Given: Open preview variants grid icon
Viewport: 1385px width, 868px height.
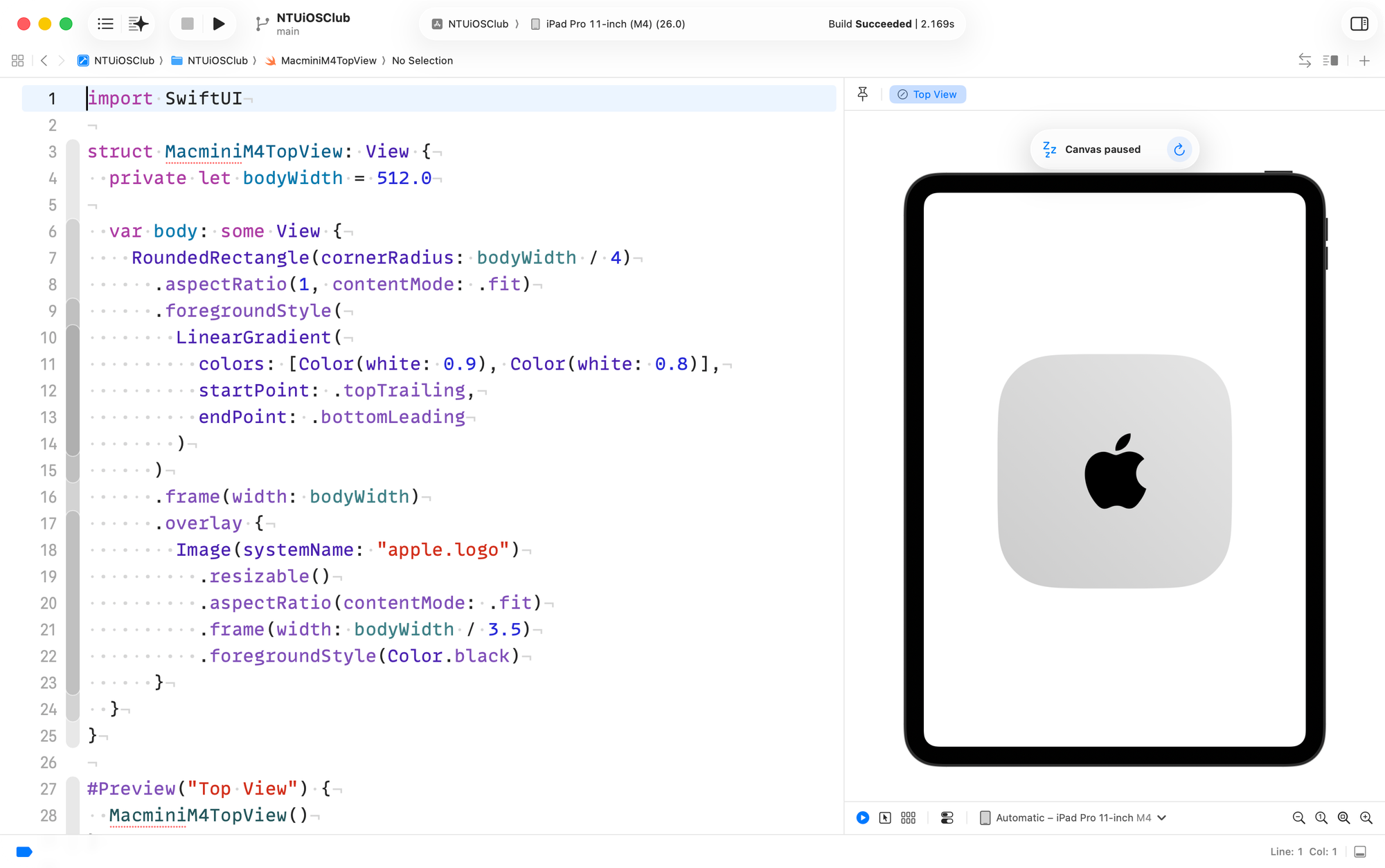Looking at the screenshot, I should [909, 817].
